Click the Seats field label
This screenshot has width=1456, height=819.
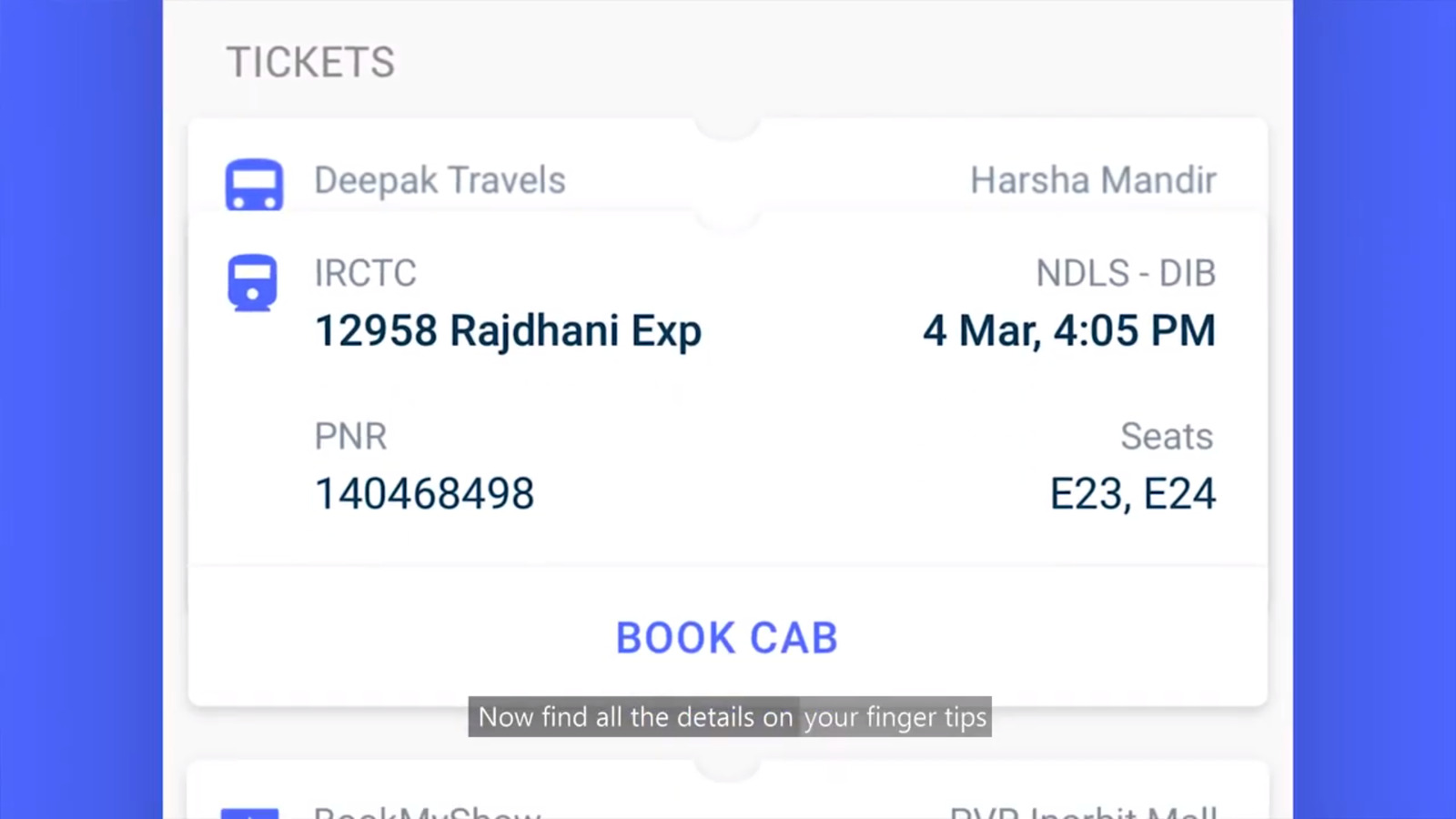(x=1167, y=437)
